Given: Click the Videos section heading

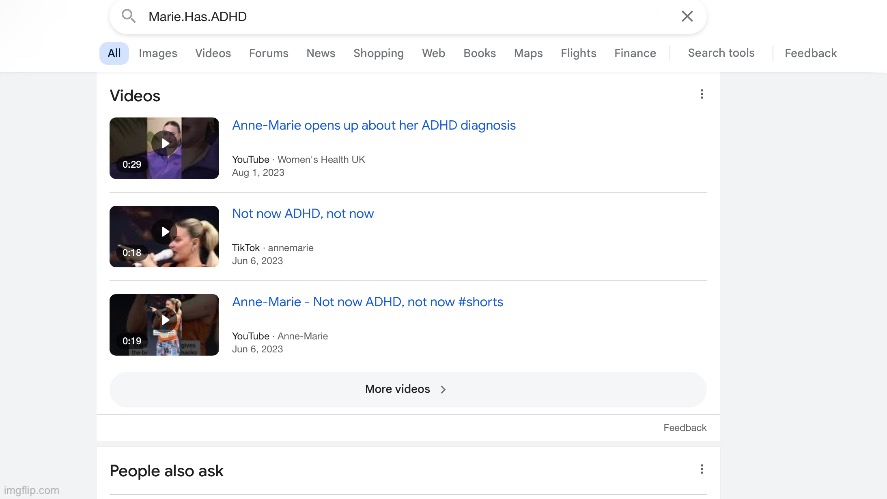Looking at the screenshot, I should pos(135,96).
